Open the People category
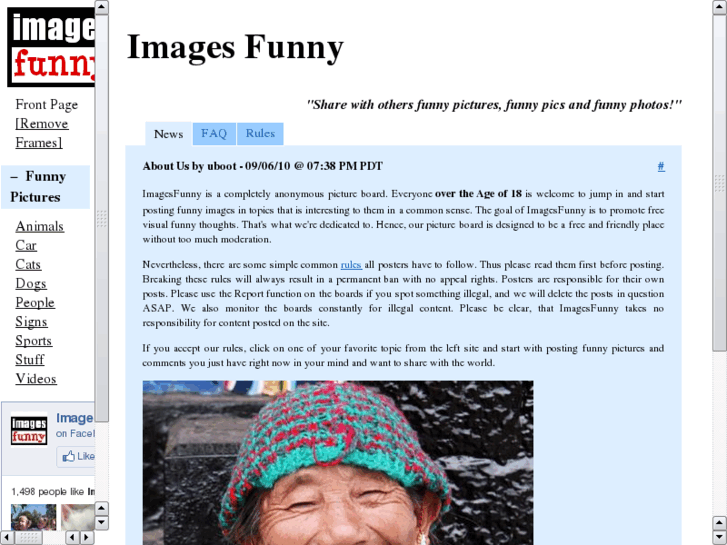Viewport: 727px width, 545px height. [x=35, y=302]
